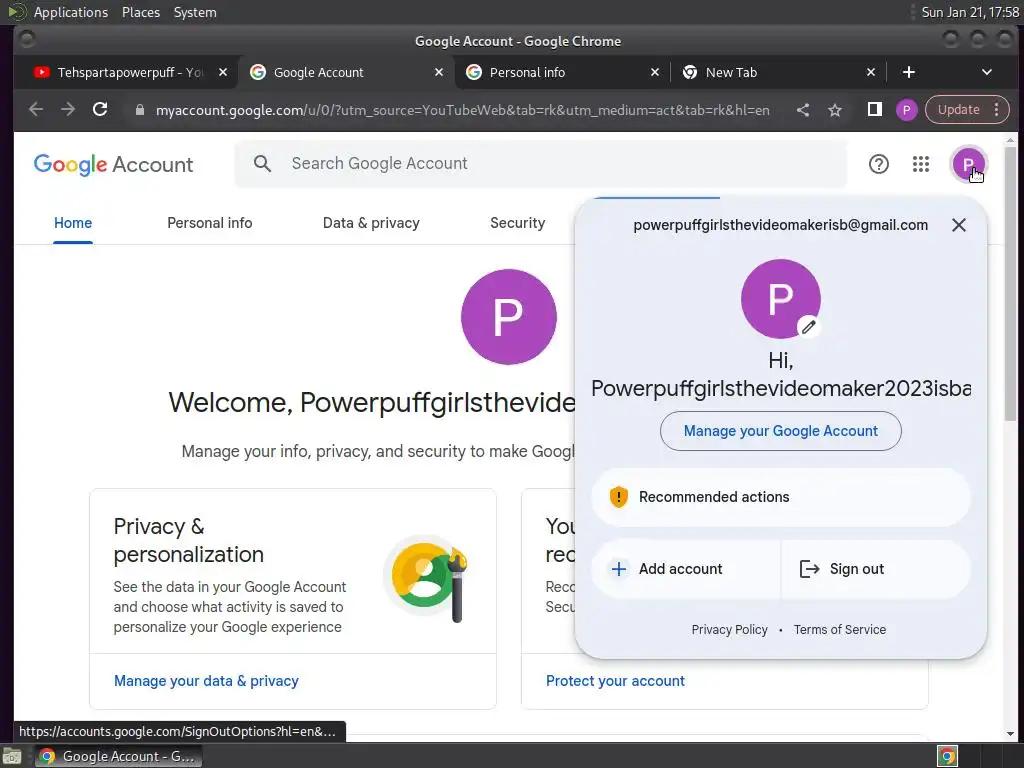Reload the page with the refresh icon
Image resolution: width=1024 pixels, height=768 pixels.
pyautogui.click(x=100, y=110)
